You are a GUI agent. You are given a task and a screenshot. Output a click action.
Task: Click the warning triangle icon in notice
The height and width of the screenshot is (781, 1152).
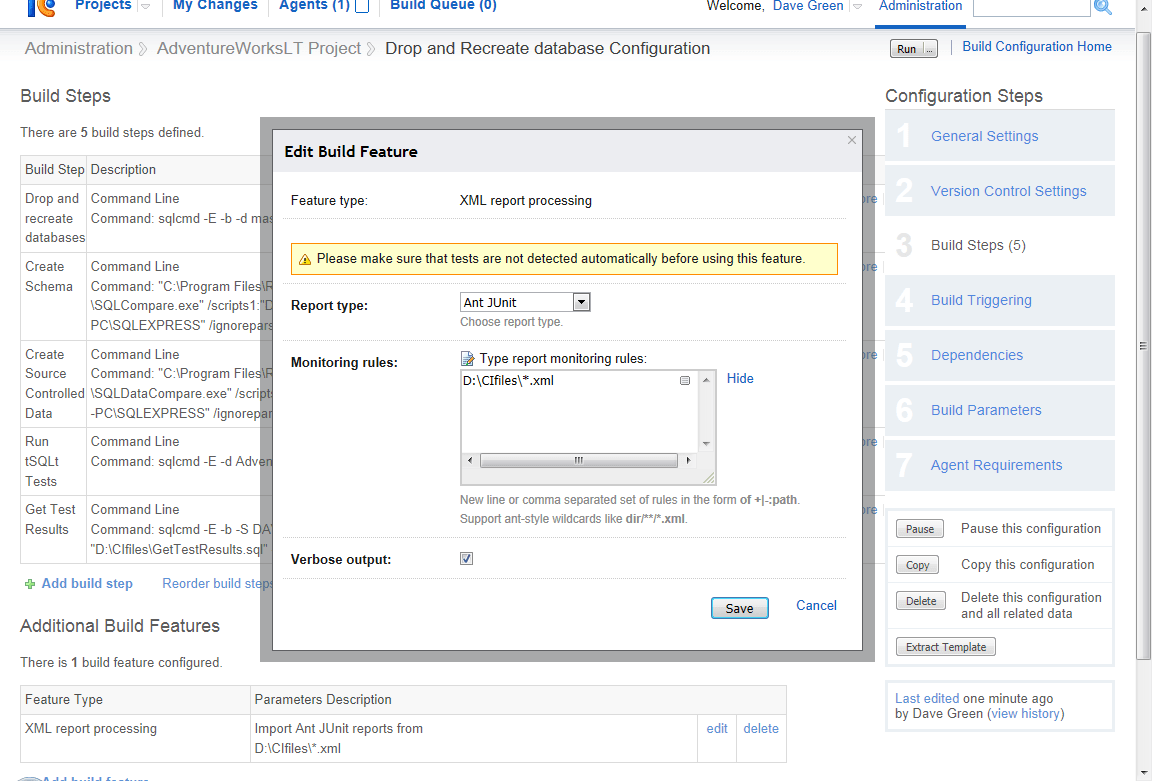(x=305, y=259)
